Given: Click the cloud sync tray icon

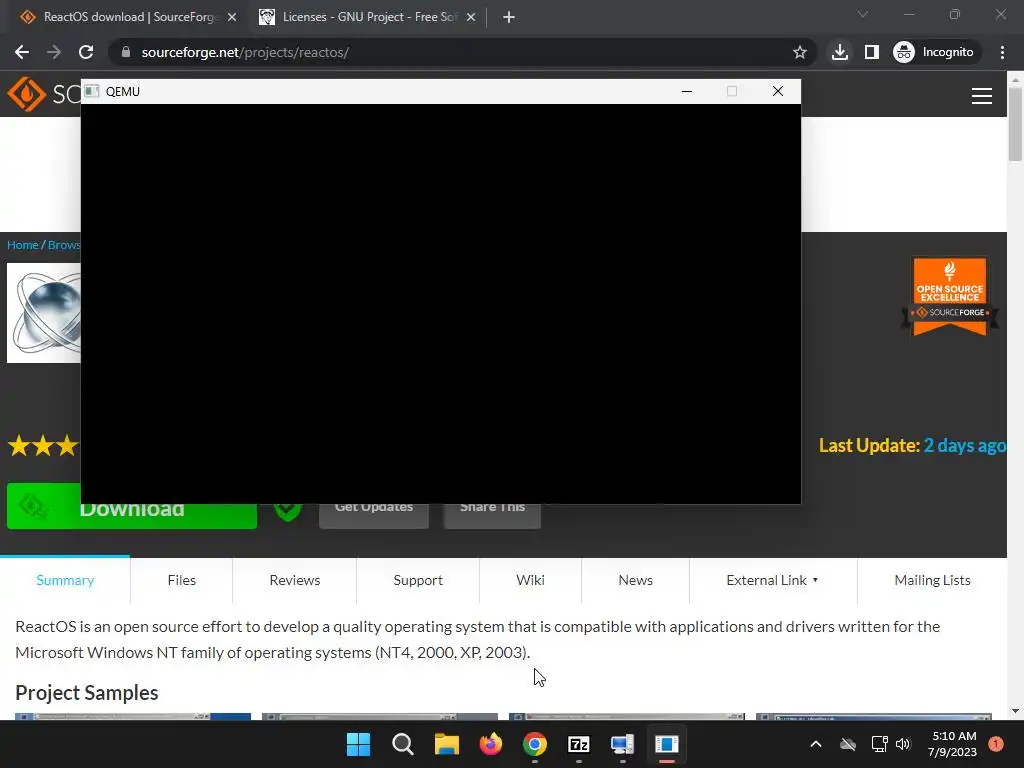Looking at the screenshot, I should click(x=848, y=744).
